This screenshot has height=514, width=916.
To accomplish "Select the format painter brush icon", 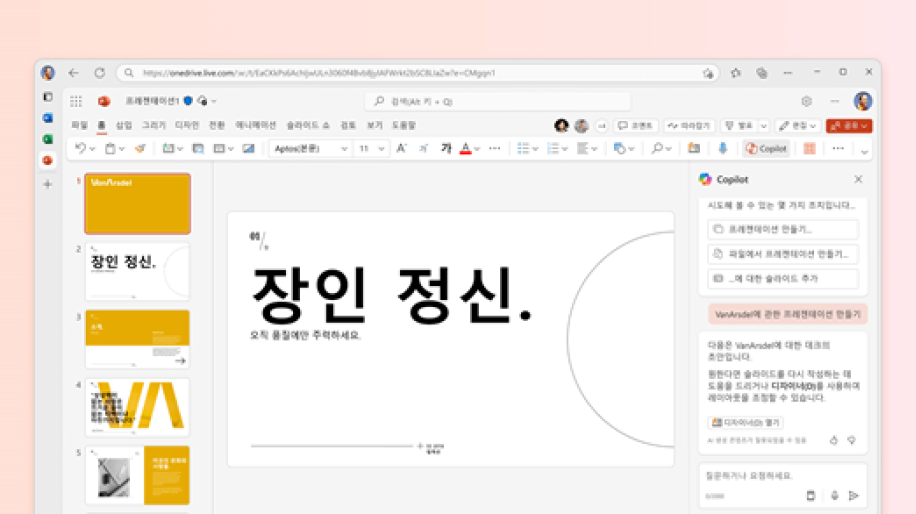I will 140,148.
